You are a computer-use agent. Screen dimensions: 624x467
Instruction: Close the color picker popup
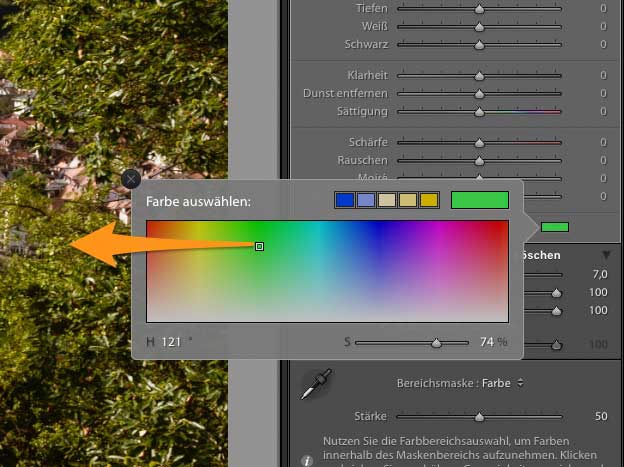click(131, 179)
